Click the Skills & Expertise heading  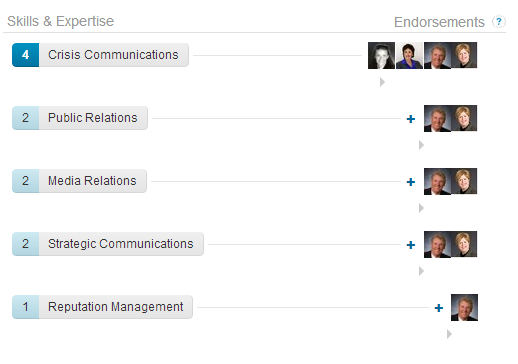[61, 21]
